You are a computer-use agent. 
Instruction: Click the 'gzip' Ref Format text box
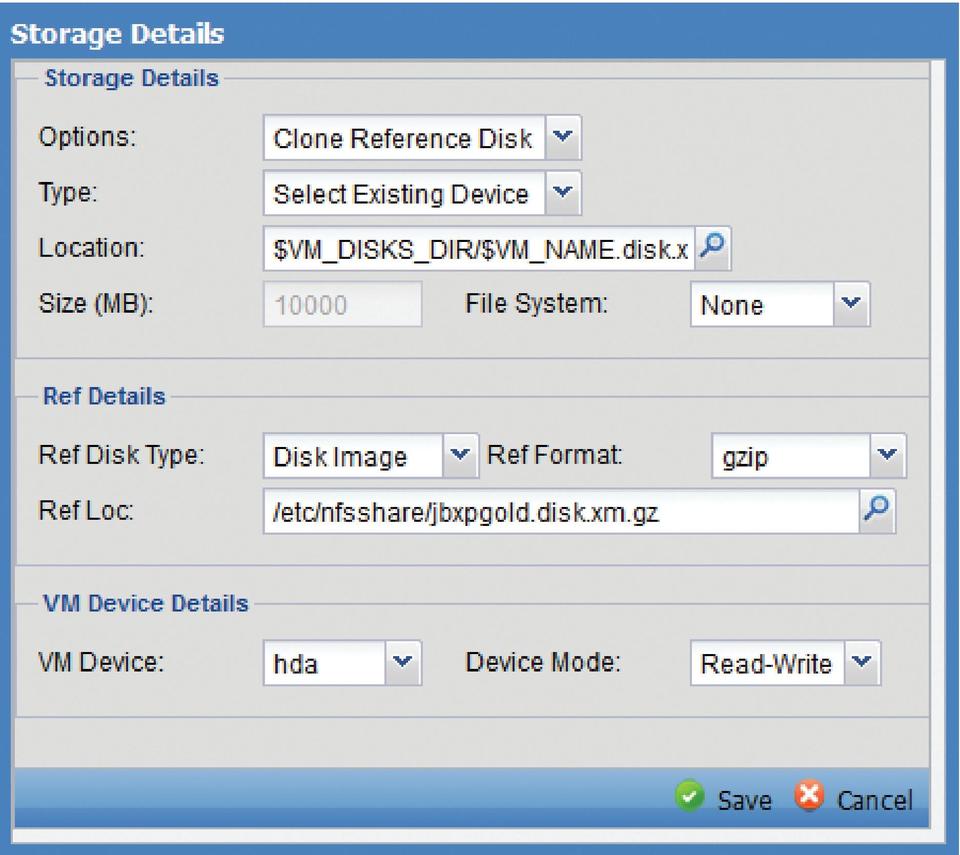point(790,457)
